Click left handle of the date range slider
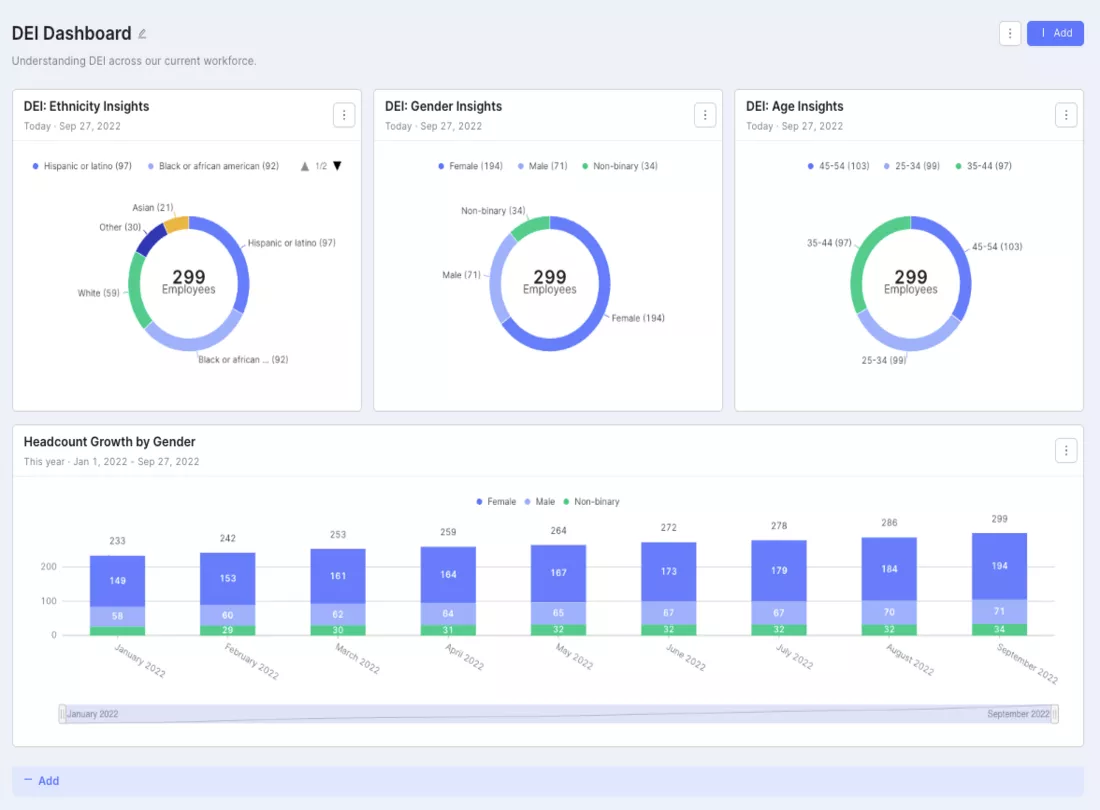 (x=62, y=714)
